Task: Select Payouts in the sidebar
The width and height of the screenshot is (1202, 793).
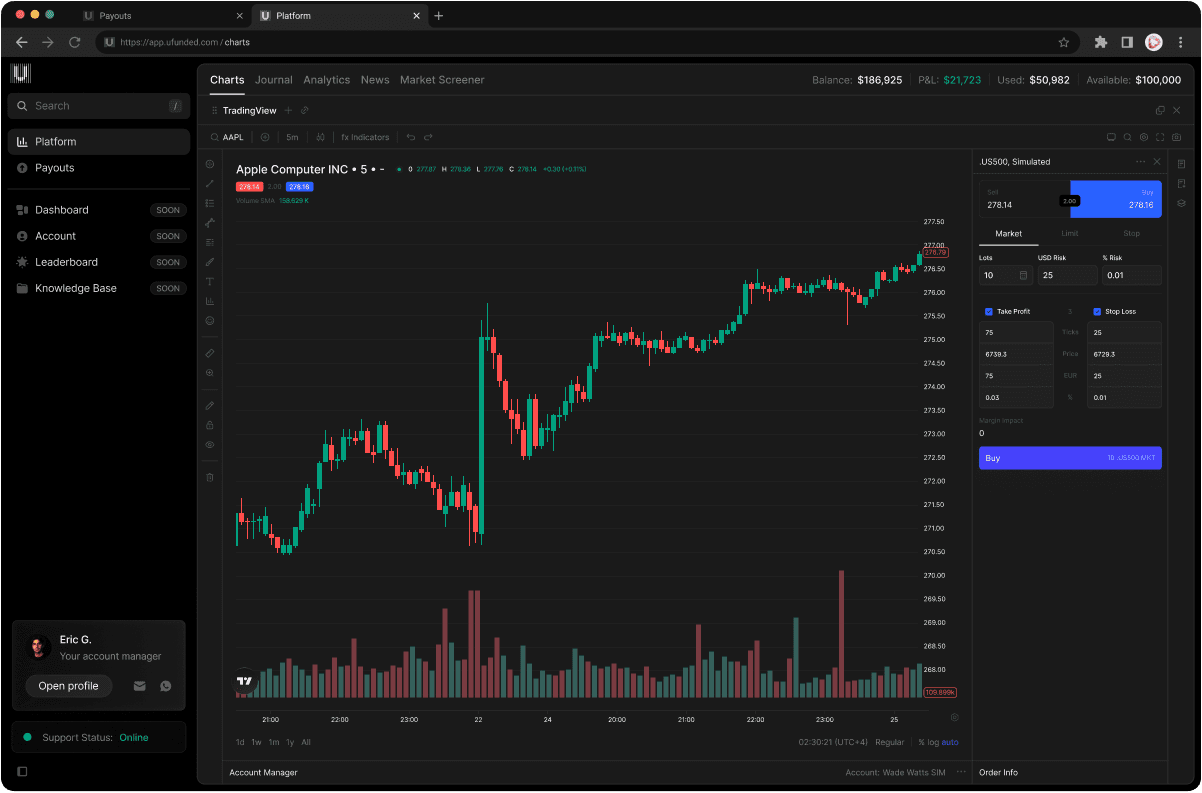Action: (x=98, y=168)
